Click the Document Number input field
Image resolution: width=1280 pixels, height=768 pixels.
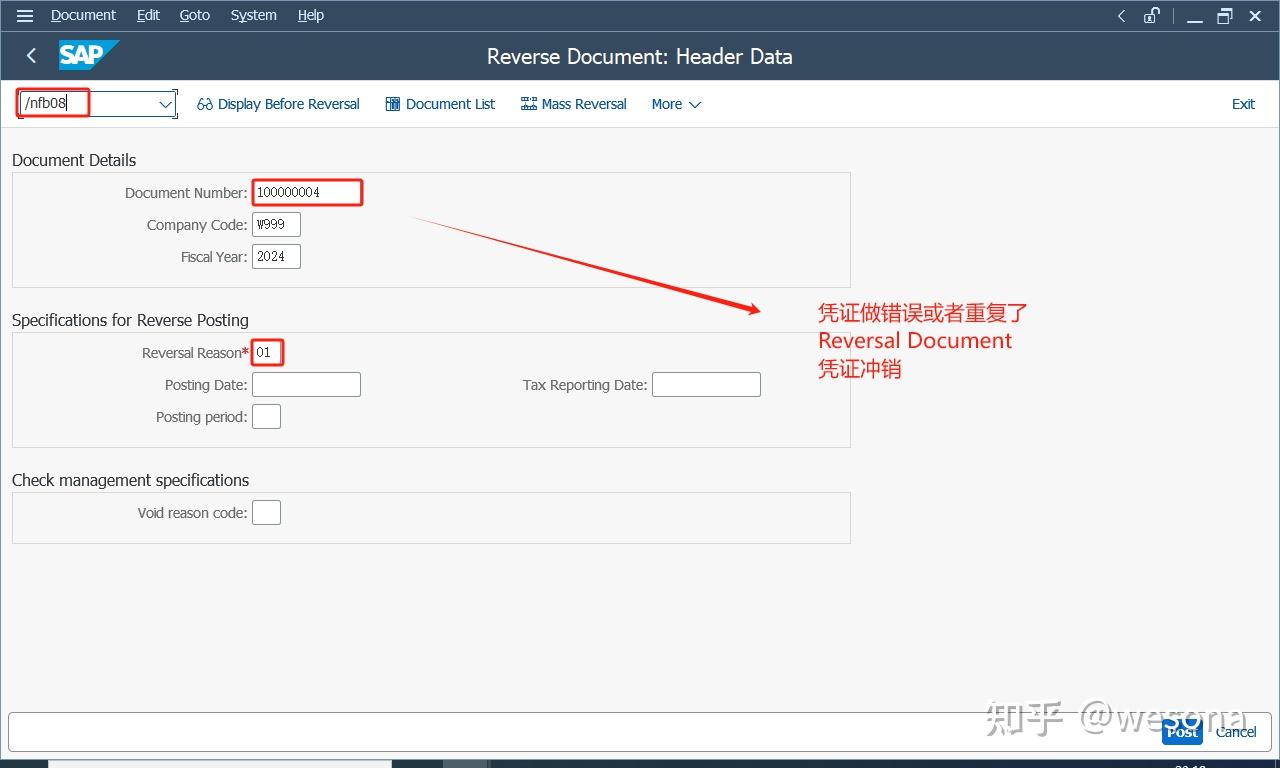306,192
